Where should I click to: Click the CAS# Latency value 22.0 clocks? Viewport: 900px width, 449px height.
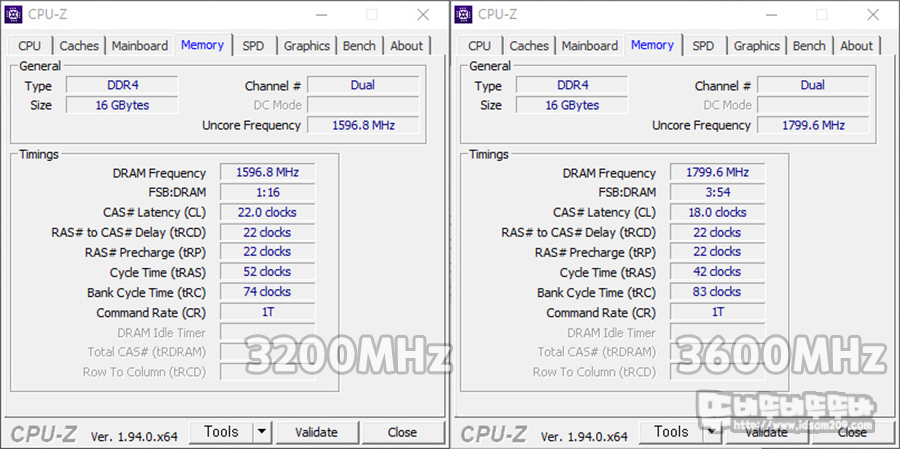(x=267, y=212)
